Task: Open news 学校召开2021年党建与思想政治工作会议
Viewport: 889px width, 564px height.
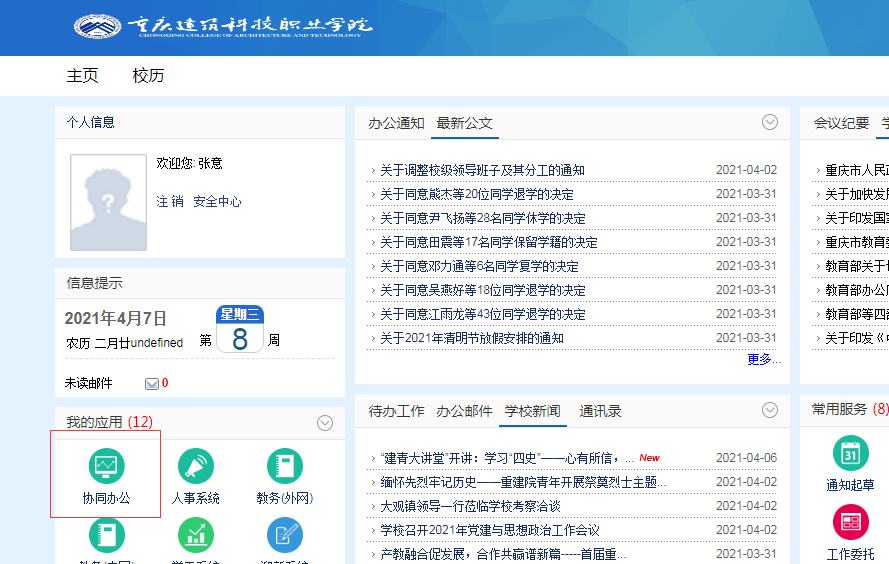Action: click(489, 530)
